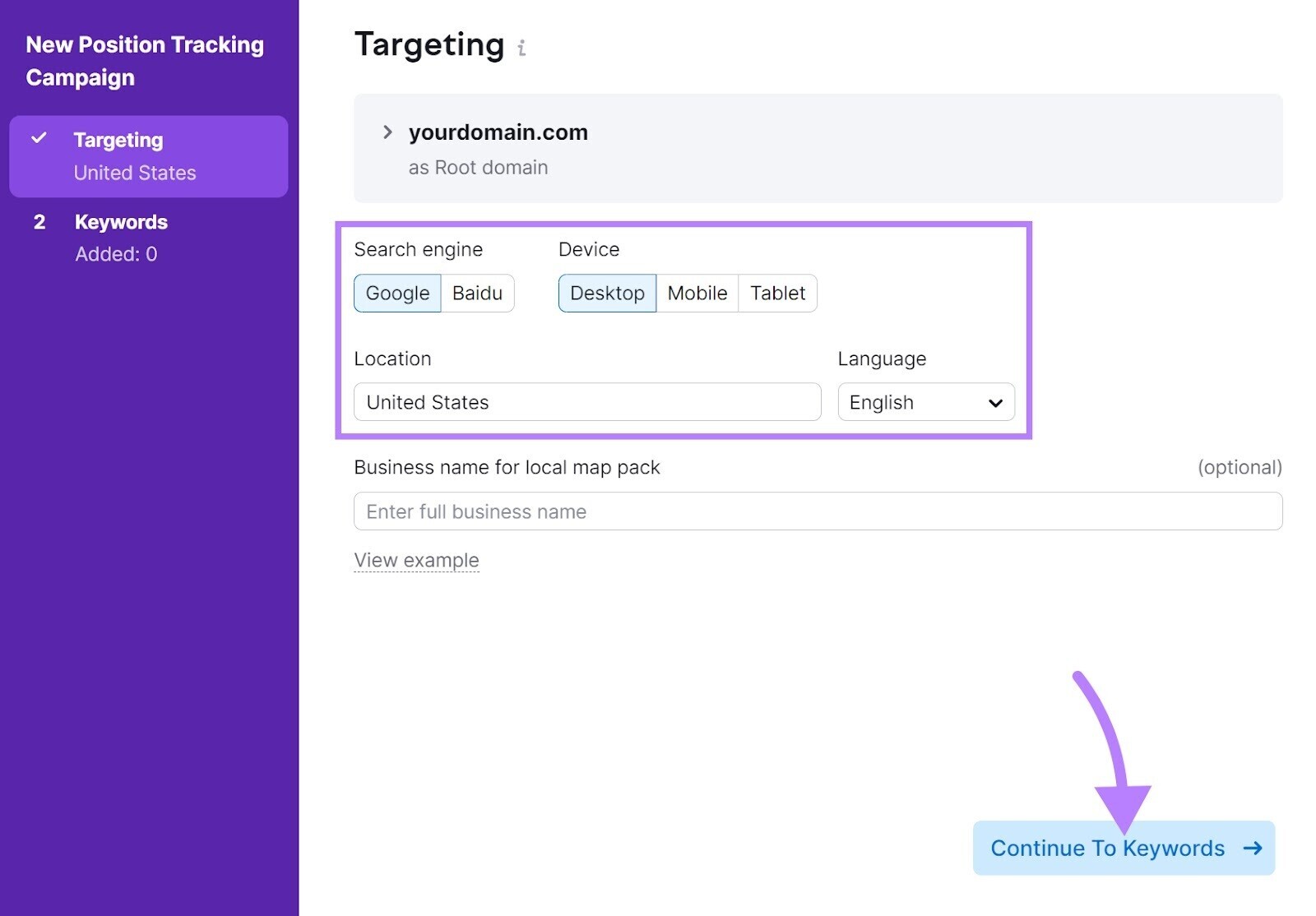Select Baidu as the search engine
The height and width of the screenshot is (916, 1316).
[x=478, y=293]
